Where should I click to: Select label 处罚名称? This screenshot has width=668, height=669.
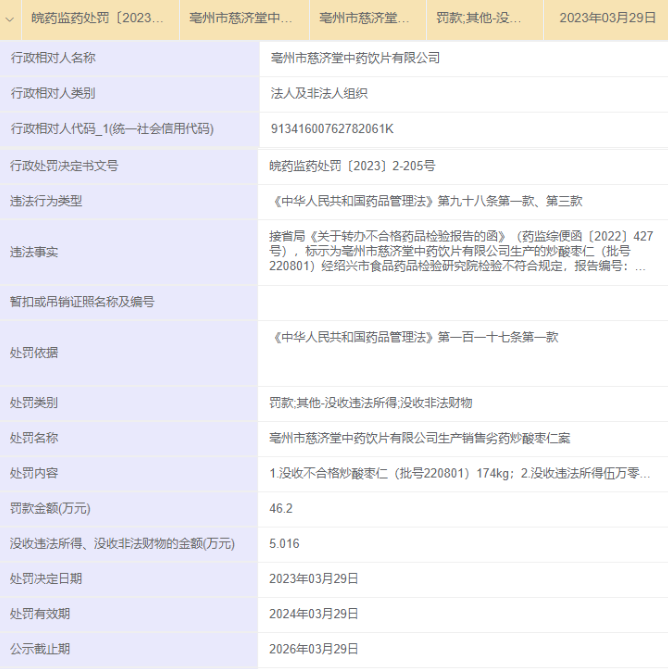click(34, 438)
